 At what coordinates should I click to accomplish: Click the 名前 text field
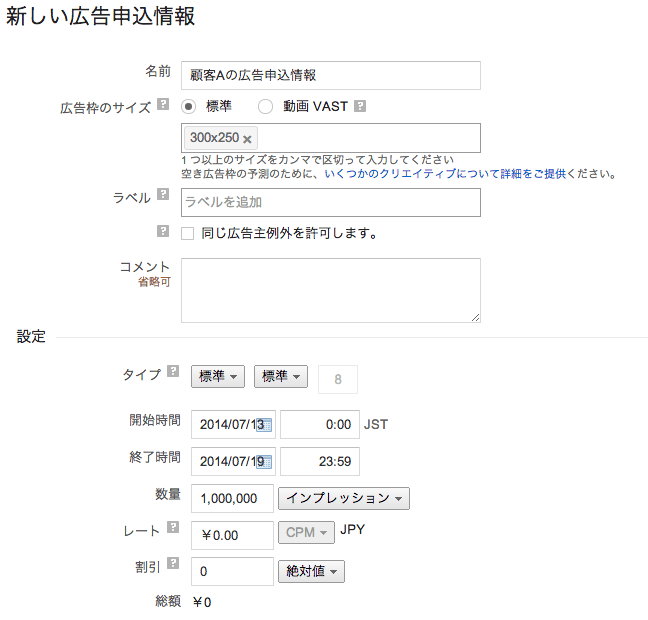[330, 75]
